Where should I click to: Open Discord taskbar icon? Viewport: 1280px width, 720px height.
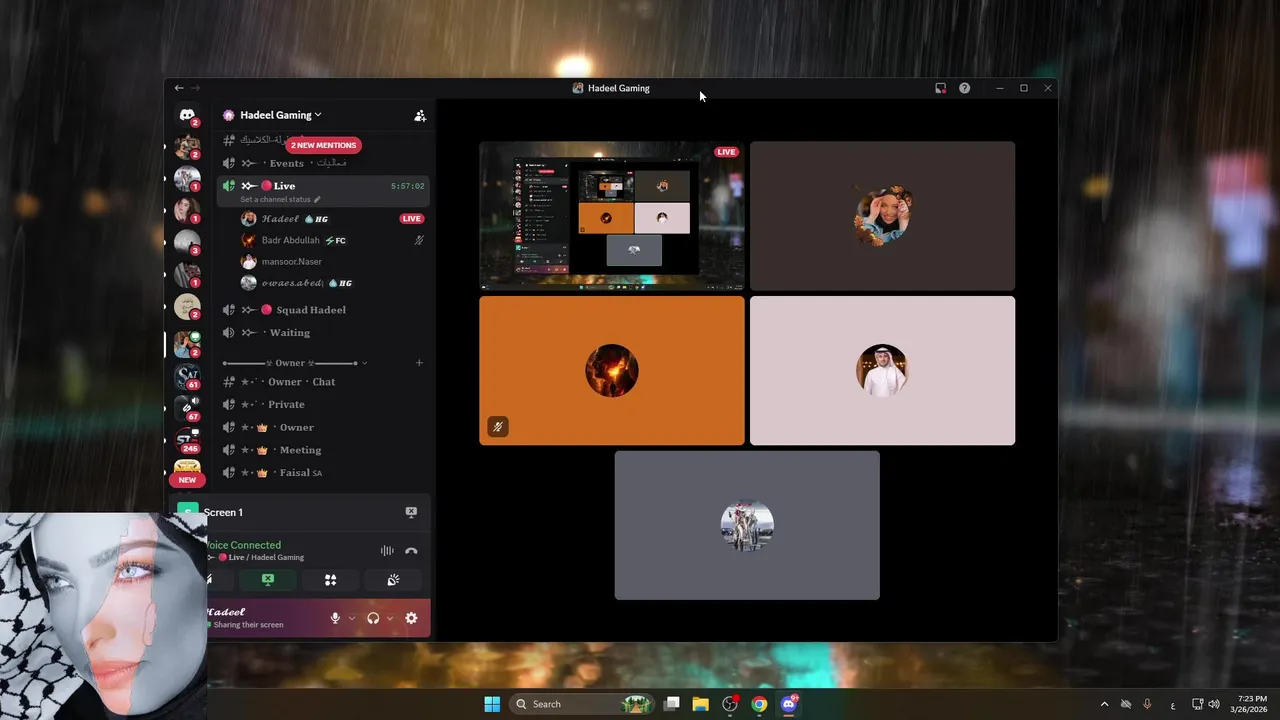788,704
